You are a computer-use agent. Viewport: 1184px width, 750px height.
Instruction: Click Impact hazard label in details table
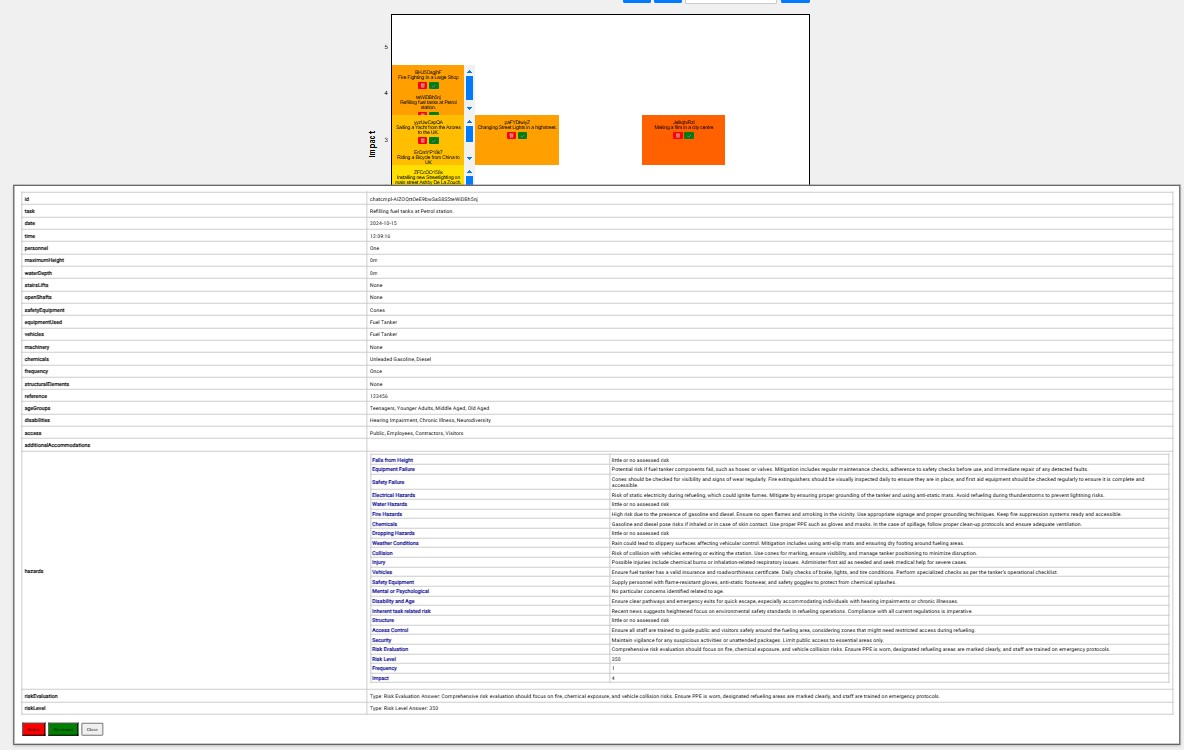[380, 678]
